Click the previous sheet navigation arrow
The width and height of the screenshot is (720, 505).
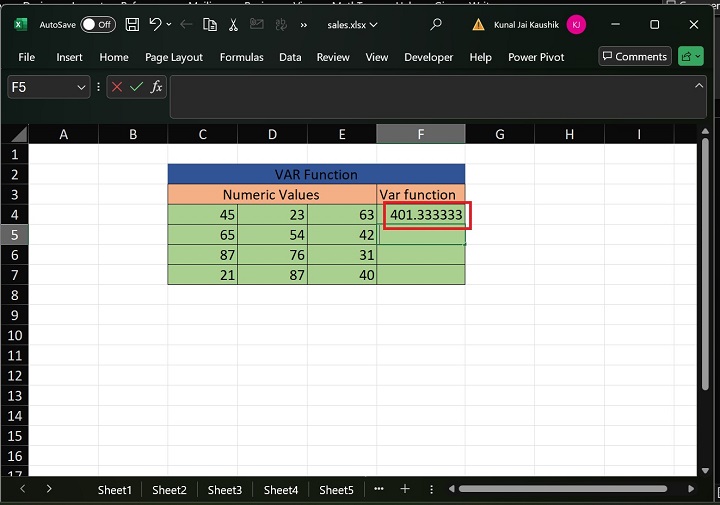(x=22, y=489)
